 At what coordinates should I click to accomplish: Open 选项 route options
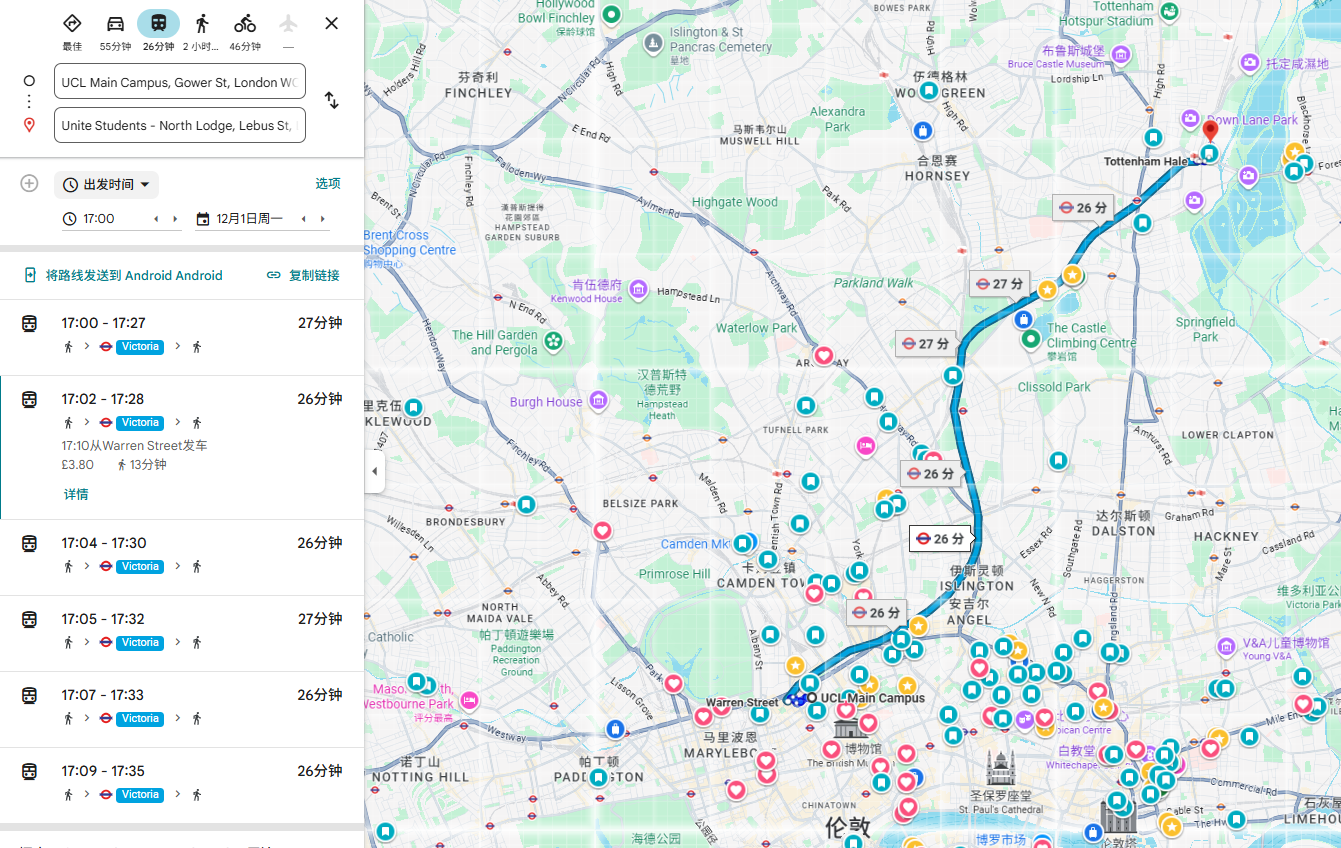click(x=328, y=184)
